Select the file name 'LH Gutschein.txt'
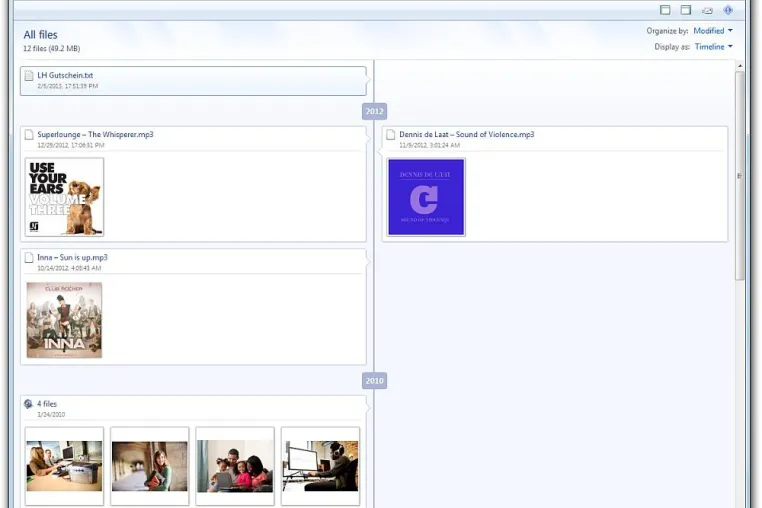The image size is (762, 508). pyautogui.click(x=65, y=75)
